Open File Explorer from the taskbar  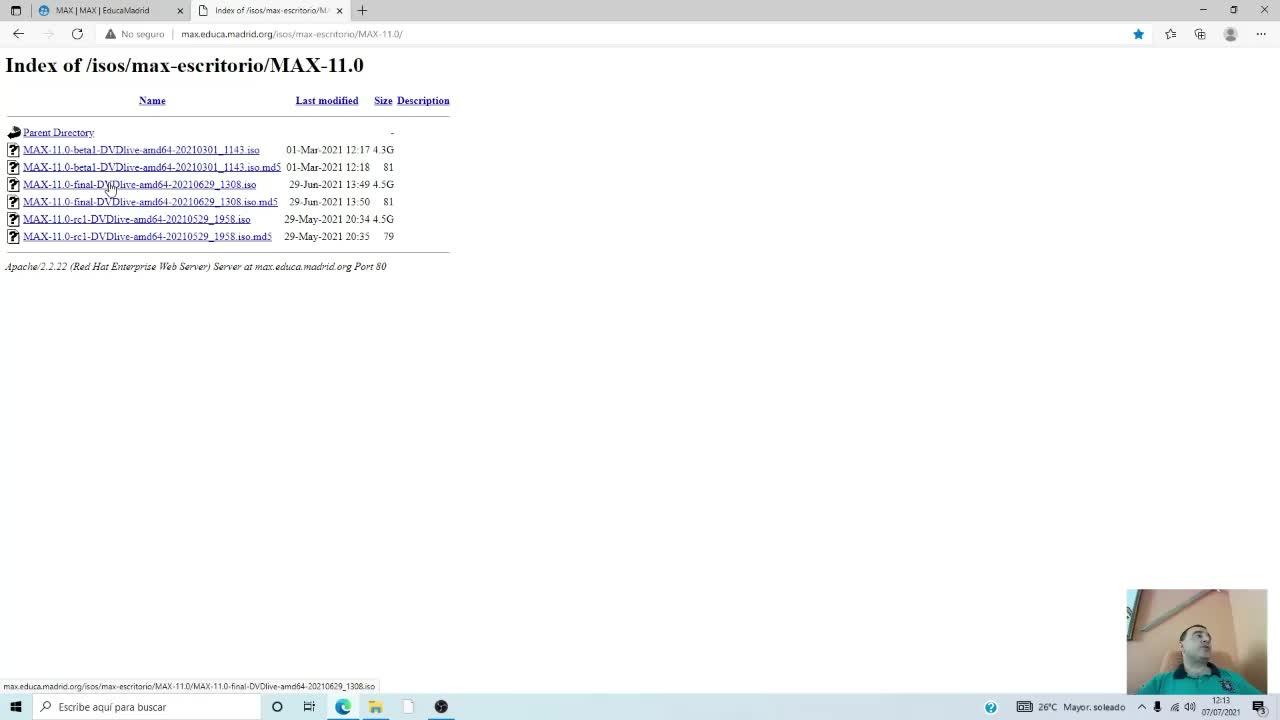[x=375, y=707]
